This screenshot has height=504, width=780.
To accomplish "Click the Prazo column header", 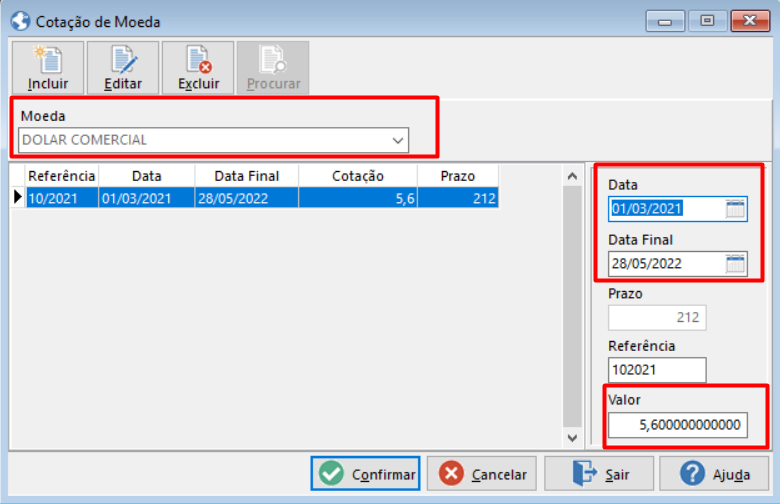I will coord(458,176).
